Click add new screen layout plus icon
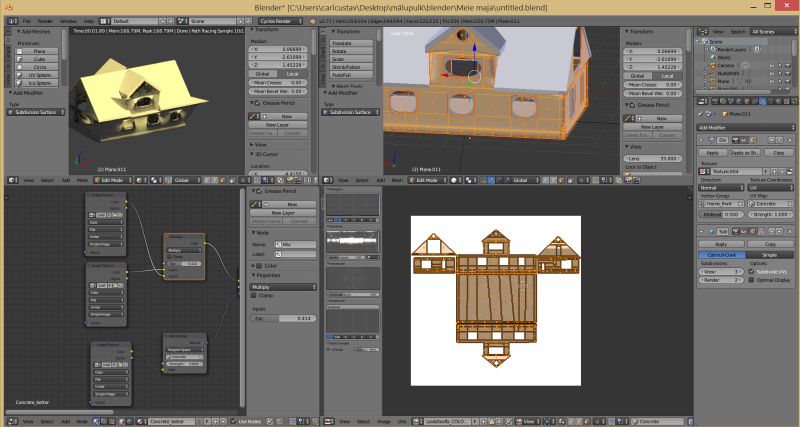The image size is (800, 427). tap(162, 21)
